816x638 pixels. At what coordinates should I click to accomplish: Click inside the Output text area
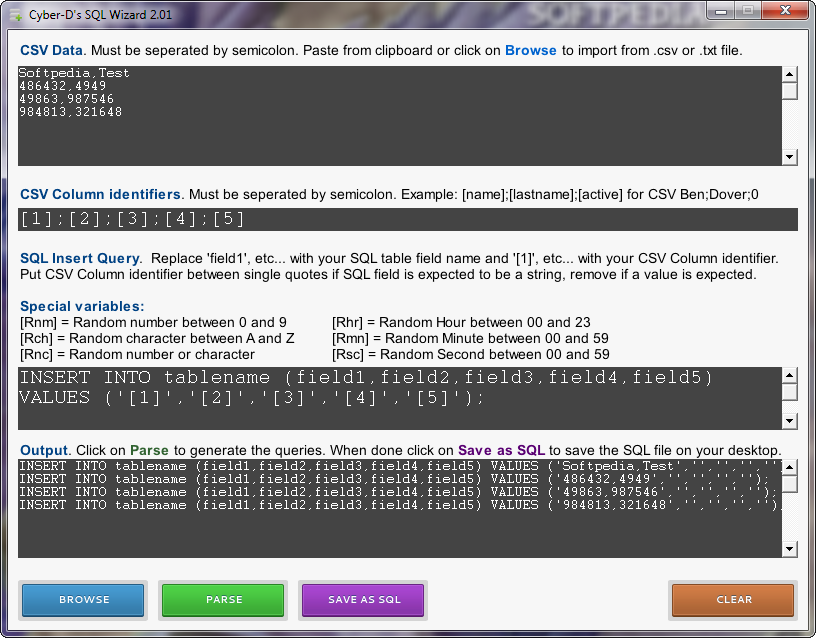tap(400, 508)
